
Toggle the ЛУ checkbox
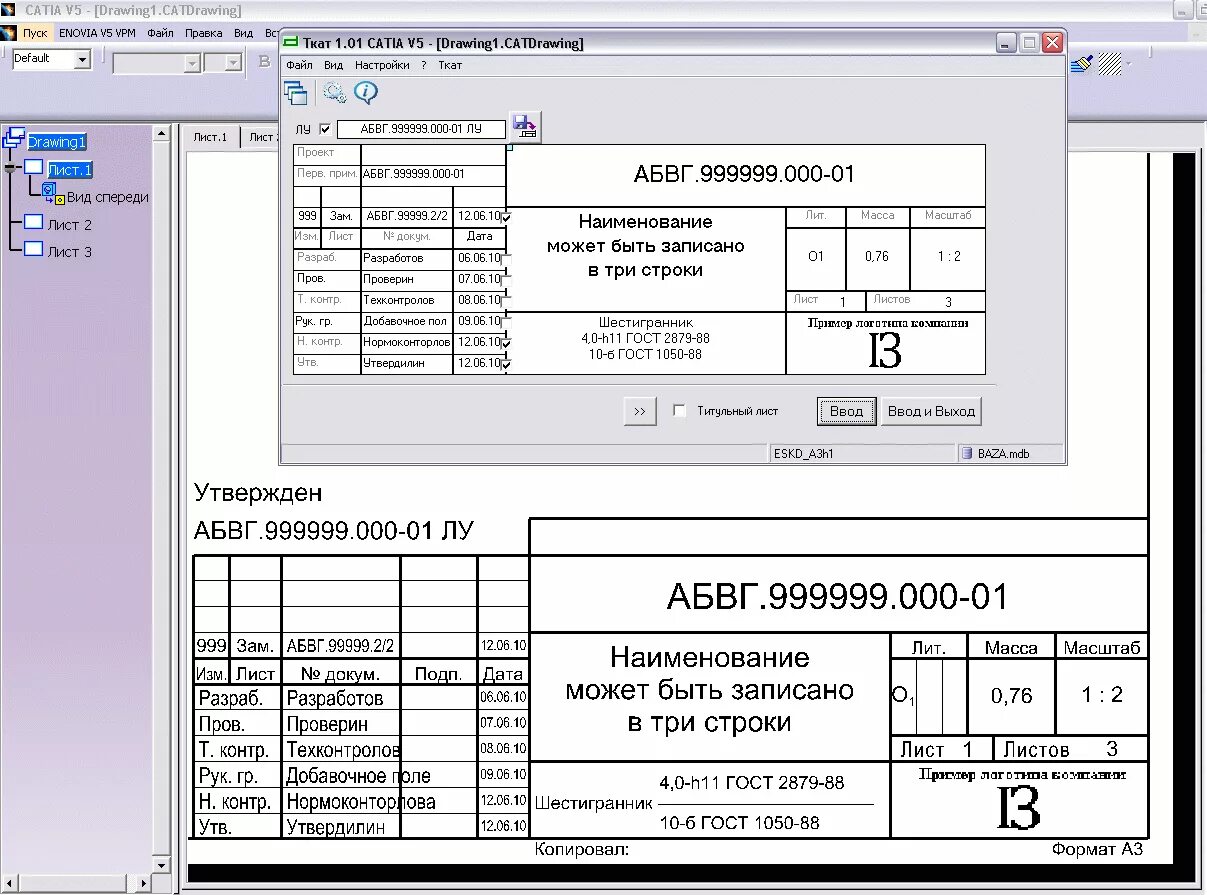pyautogui.click(x=324, y=129)
